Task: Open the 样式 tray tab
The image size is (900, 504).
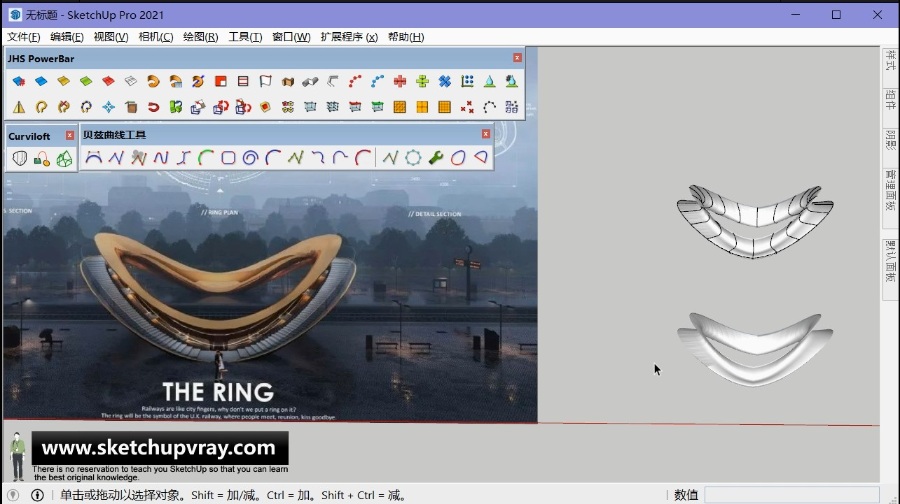Action: pos(890,61)
